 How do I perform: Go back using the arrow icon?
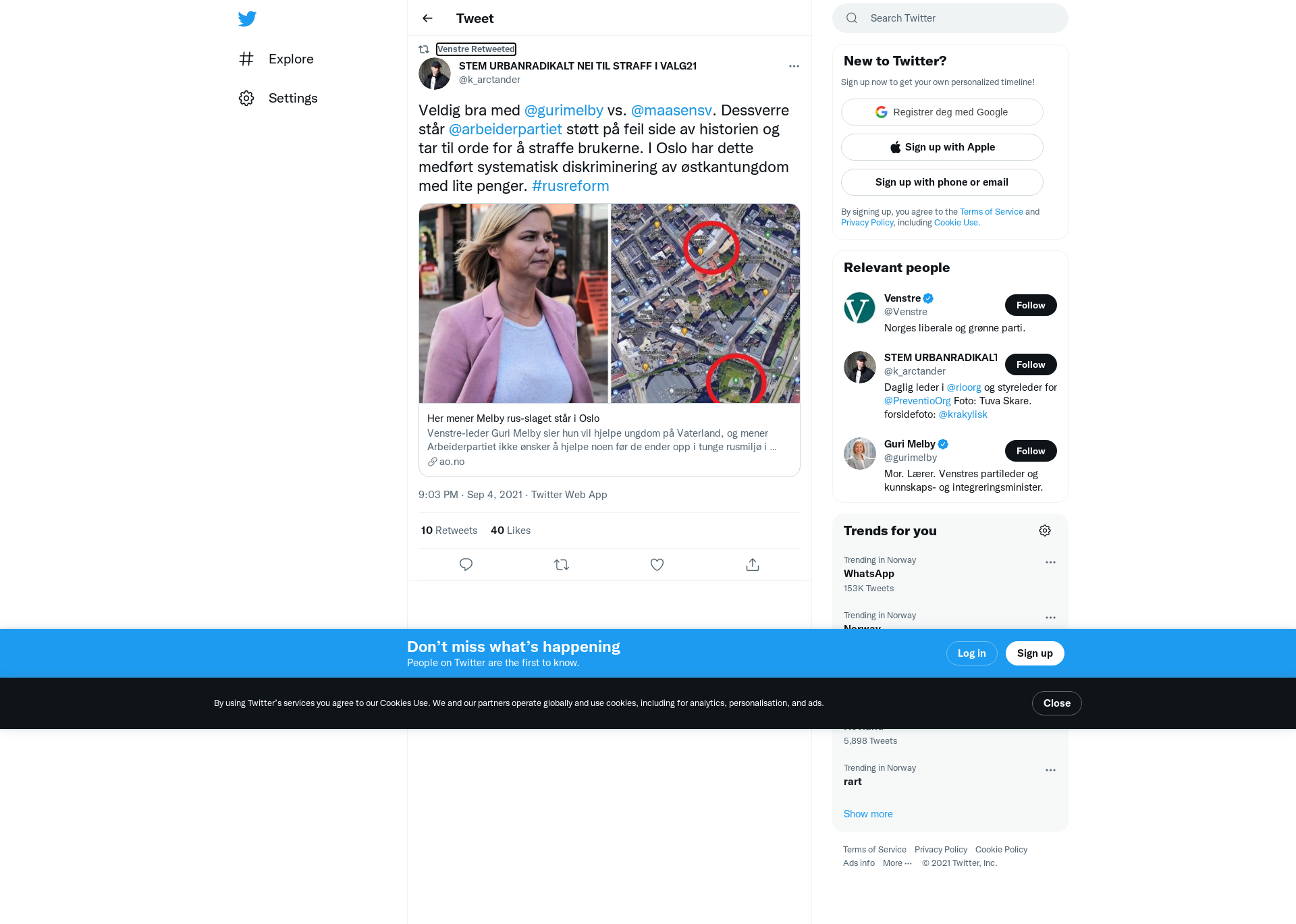(427, 18)
